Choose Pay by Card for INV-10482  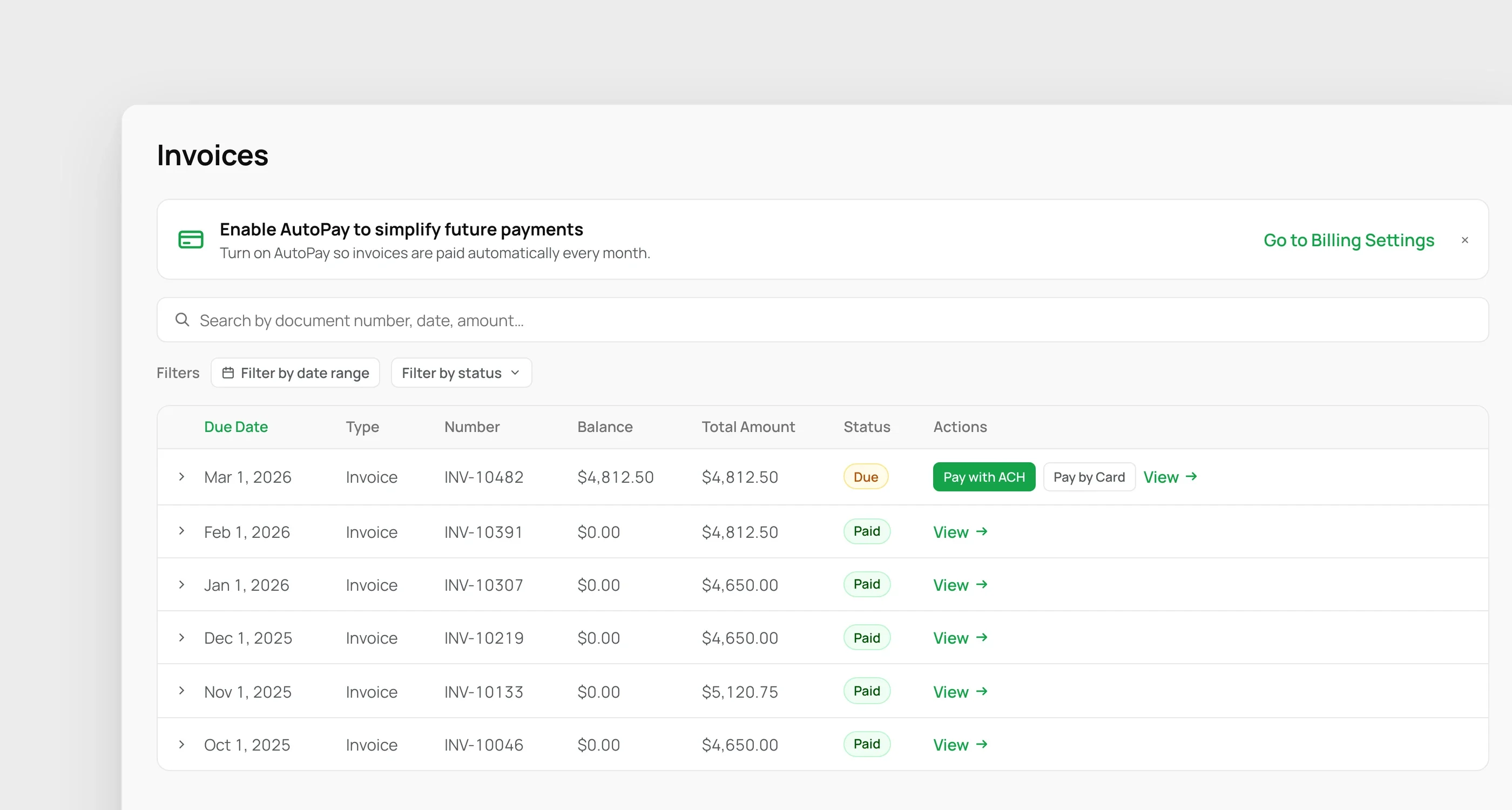click(1089, 477)
